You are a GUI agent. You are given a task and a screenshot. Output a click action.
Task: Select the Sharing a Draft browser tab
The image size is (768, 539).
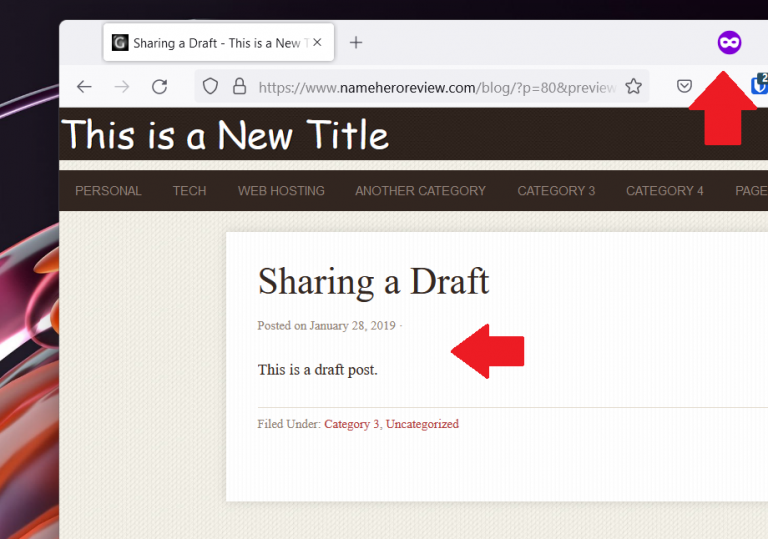pyautogui.click(x=218, y=43)
